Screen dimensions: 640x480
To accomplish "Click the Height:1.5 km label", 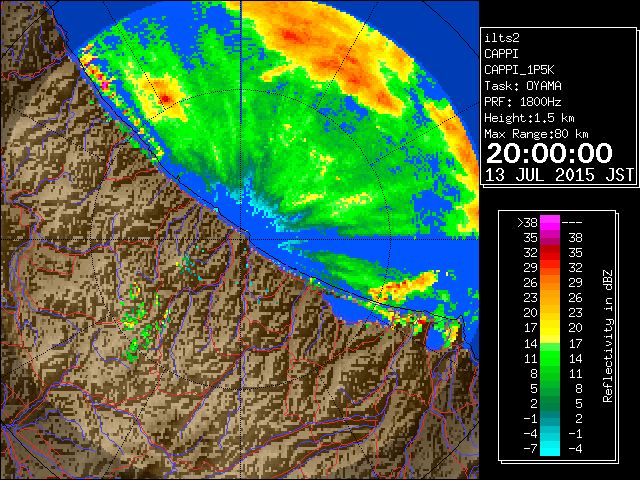I will (529, 118).
